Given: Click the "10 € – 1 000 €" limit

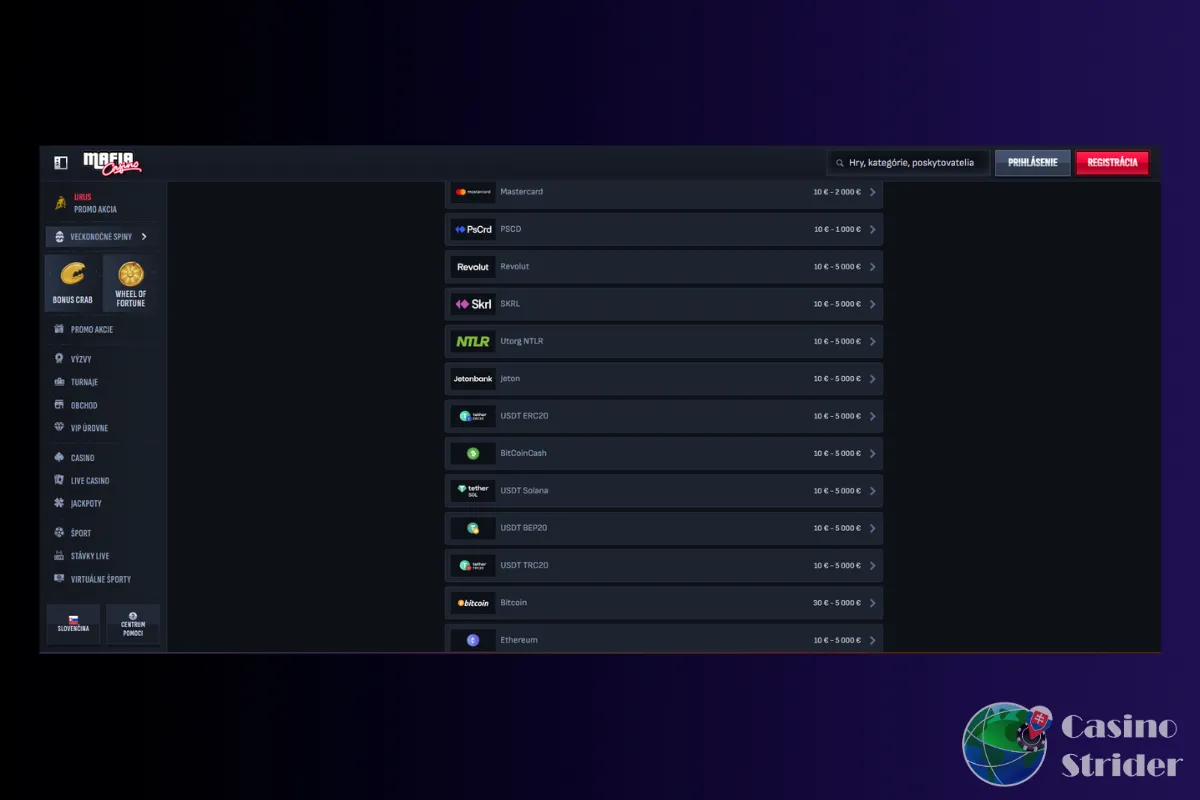Looking at the screenshot, I should [837, 229].
